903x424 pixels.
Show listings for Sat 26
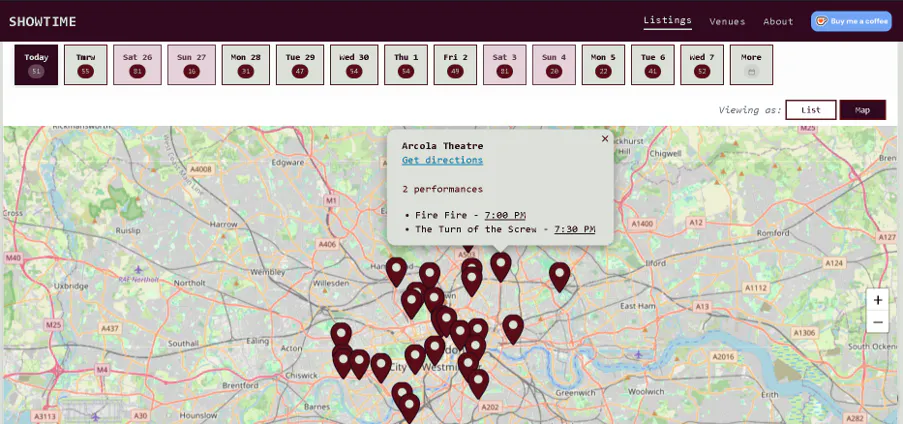137,65
